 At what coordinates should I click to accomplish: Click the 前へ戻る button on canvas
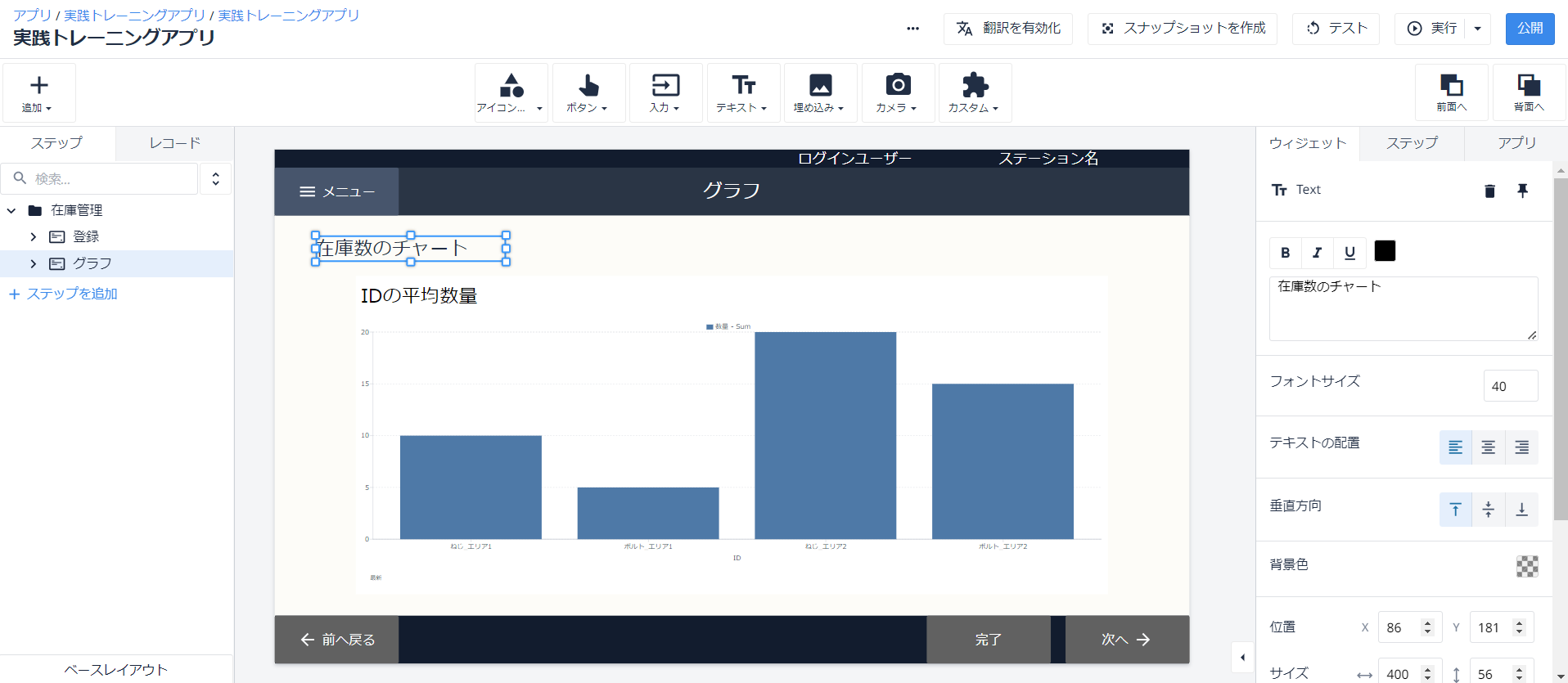tap(336, 640)
